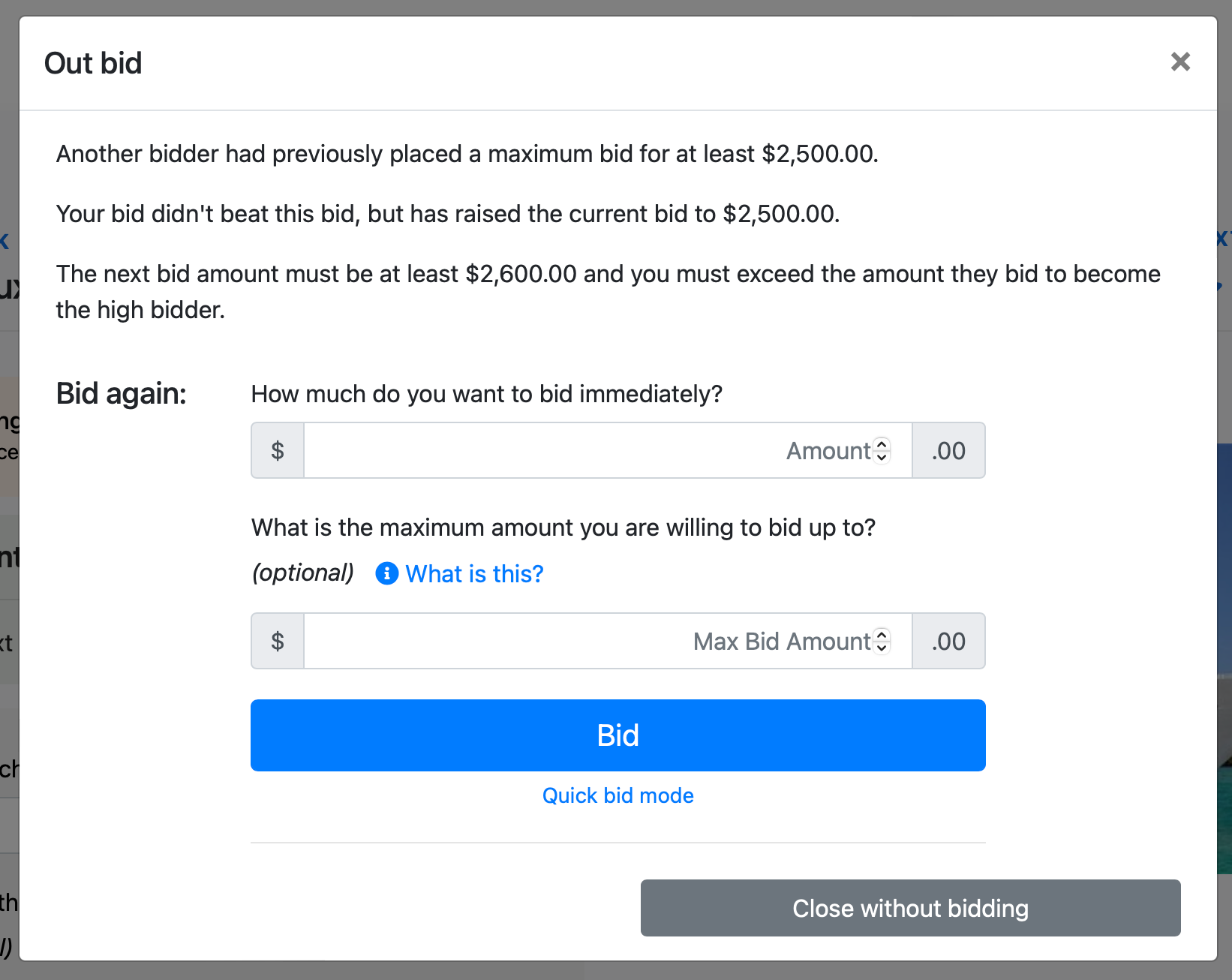
Task: Click the dollar sign beside Max Bid field
Action: 278,641
